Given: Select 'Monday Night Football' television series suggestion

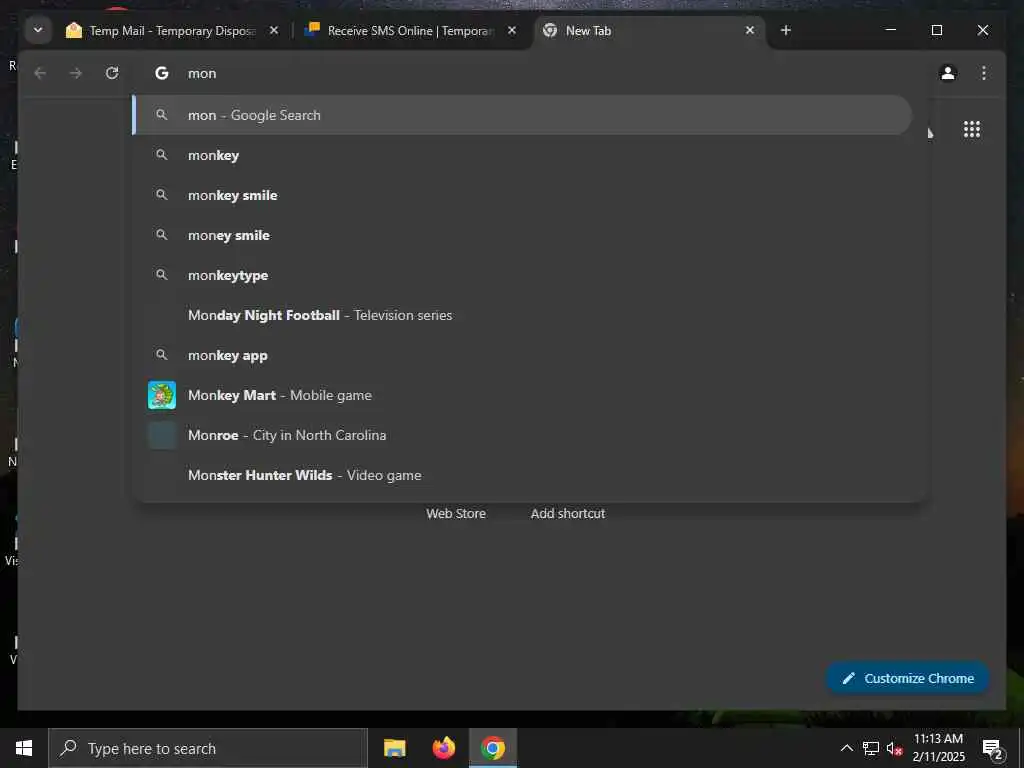Looking at the screenshot, I should 522,315.
